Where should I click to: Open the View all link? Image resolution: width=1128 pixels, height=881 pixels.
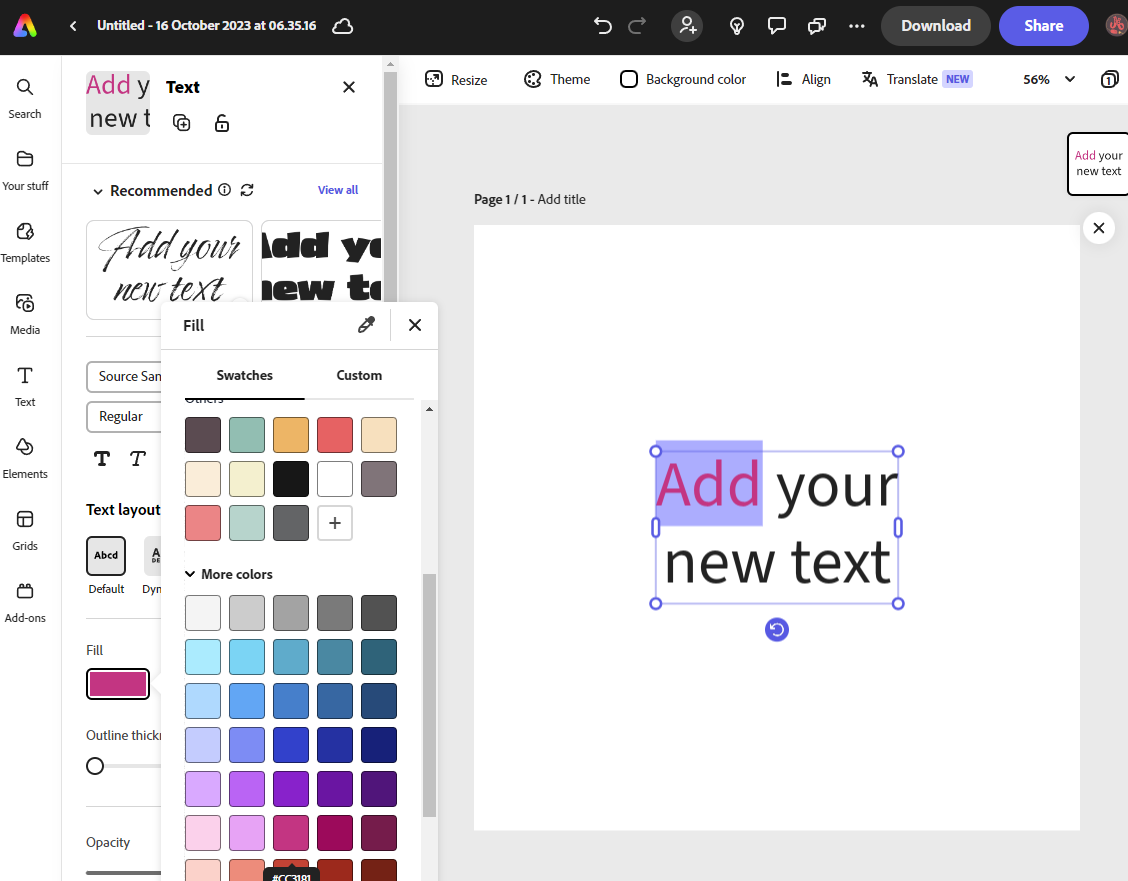tap(337, 190)
